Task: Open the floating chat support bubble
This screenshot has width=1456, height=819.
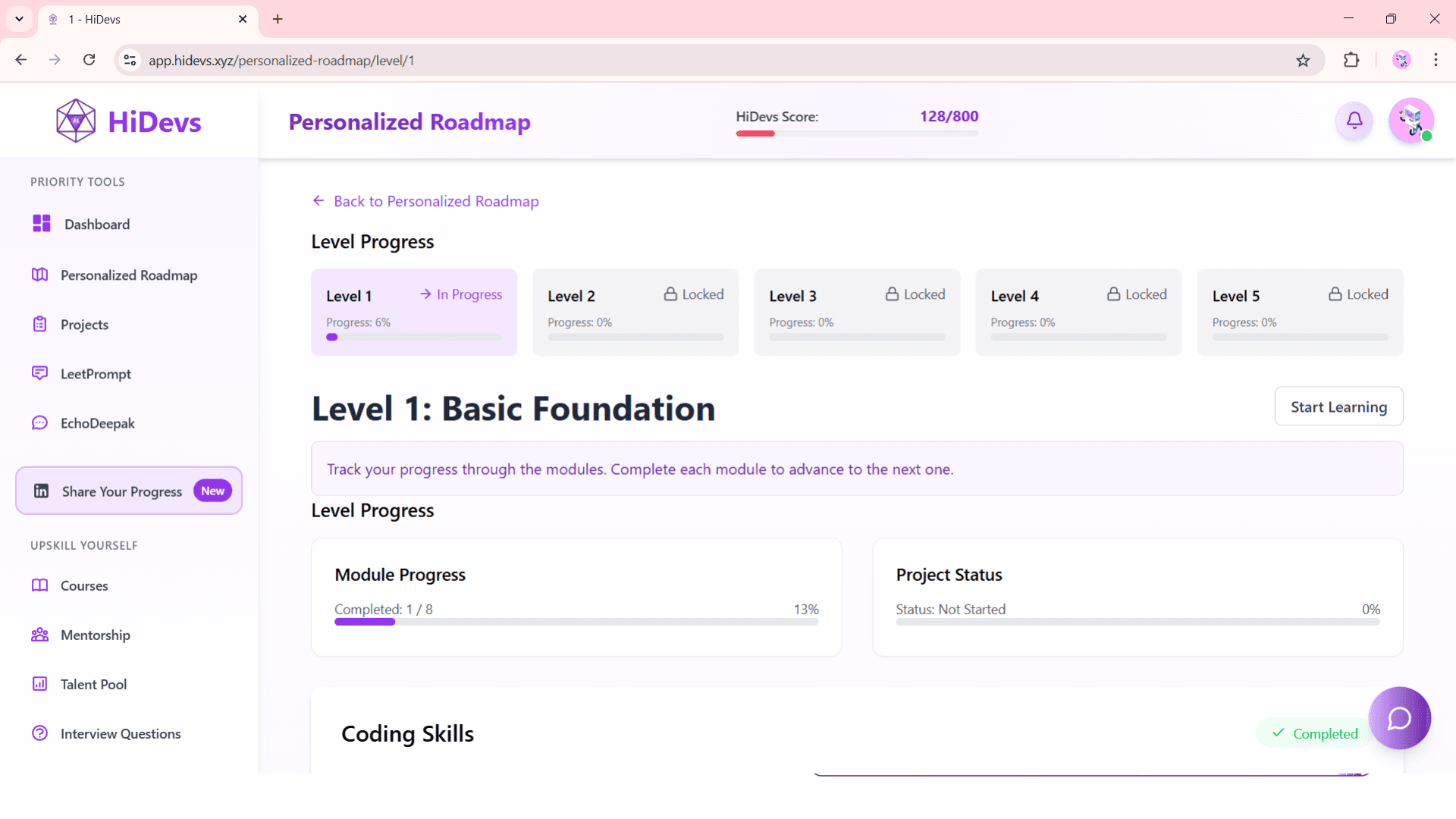Action: pos(1399,717)
